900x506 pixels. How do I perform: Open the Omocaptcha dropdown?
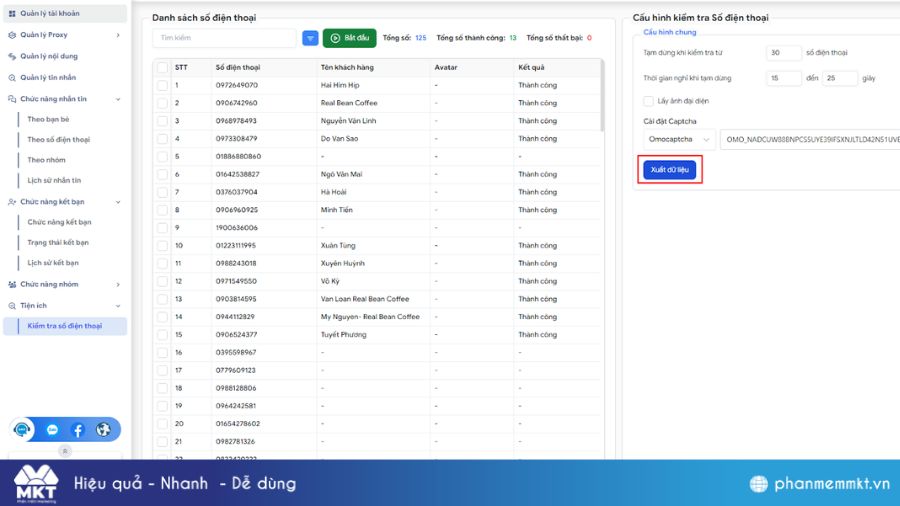[679, 139]
